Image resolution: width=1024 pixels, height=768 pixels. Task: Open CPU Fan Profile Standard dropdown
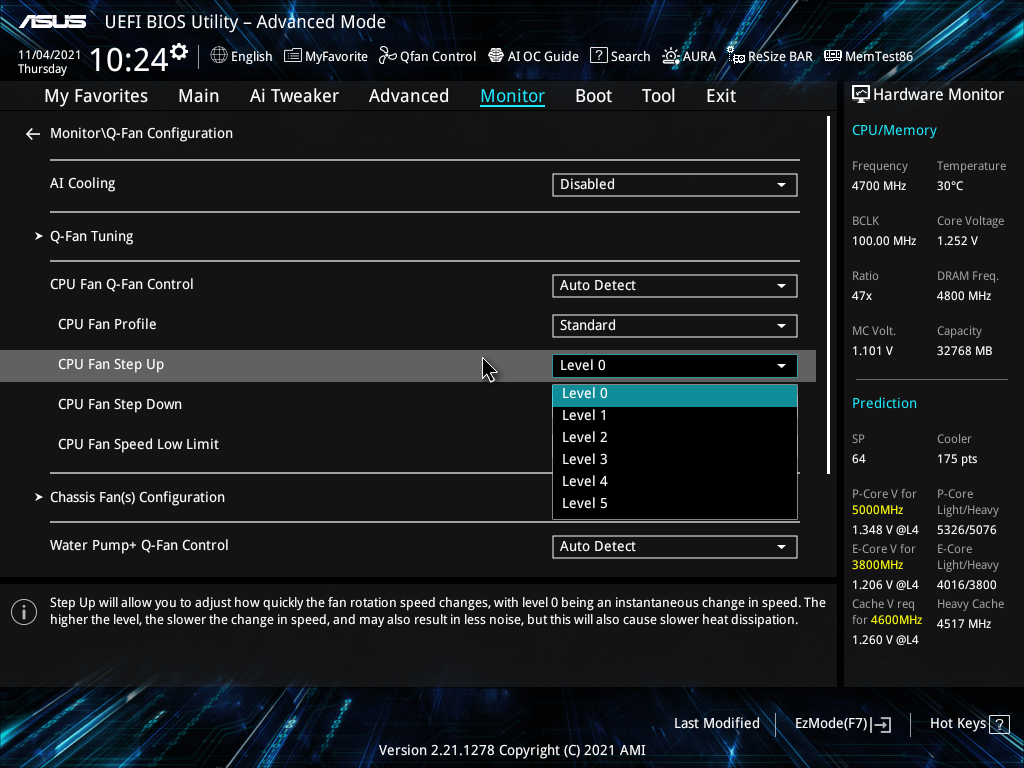point(675,326)
